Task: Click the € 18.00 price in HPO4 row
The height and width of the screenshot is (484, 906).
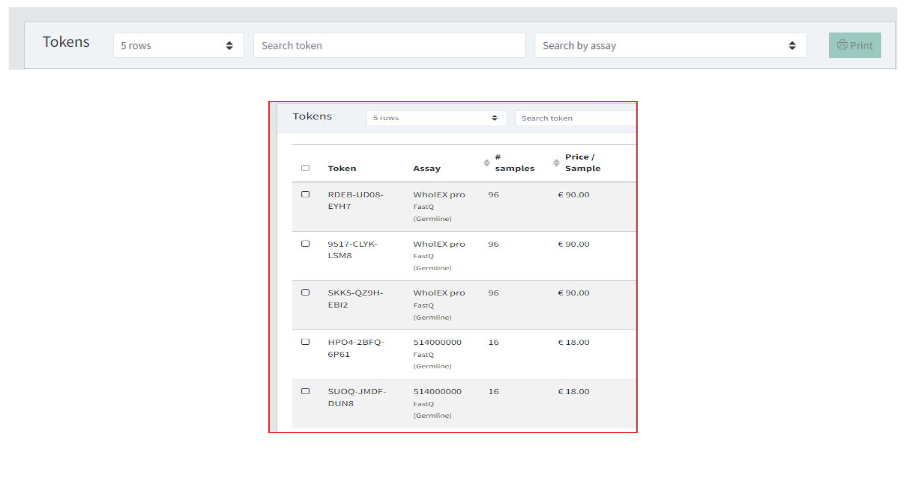Action: tap(573, 342)
